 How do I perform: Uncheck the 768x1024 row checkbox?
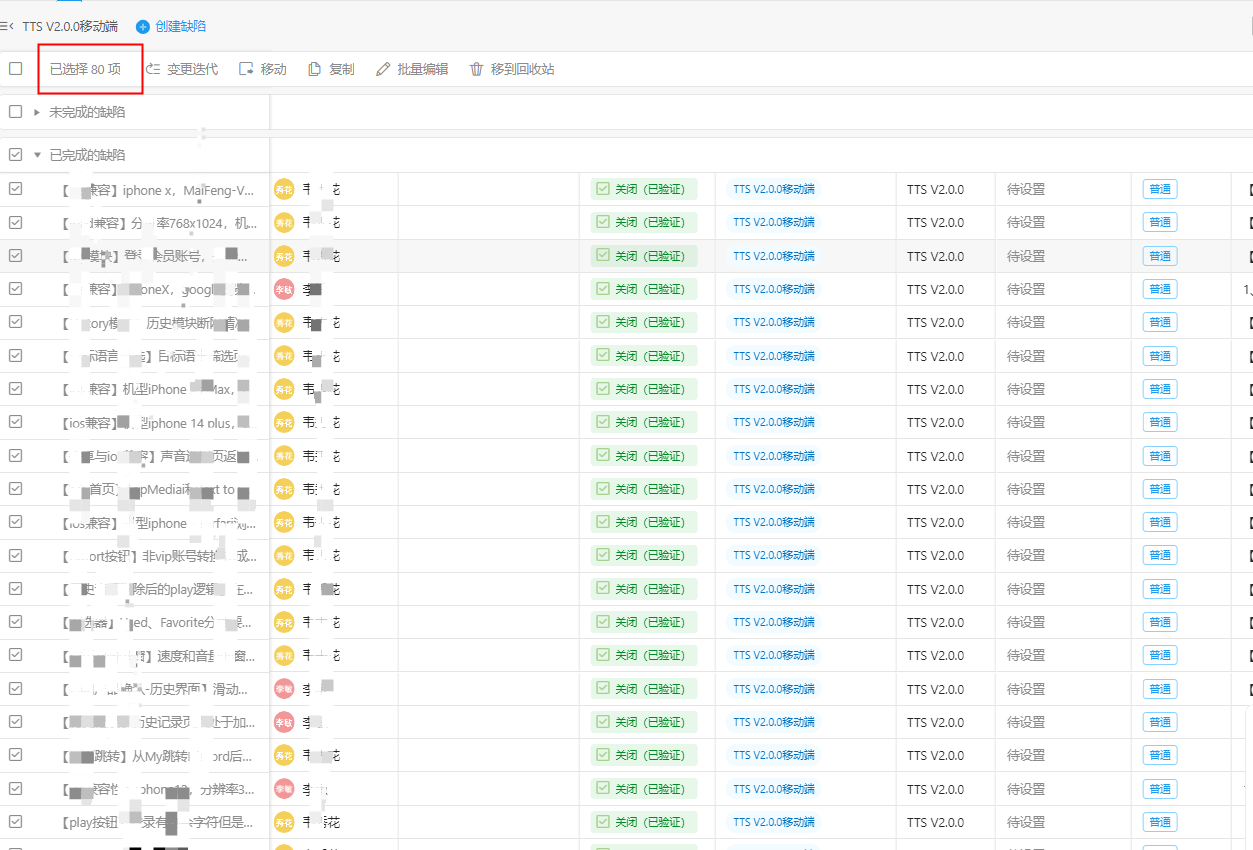(16, 222)
